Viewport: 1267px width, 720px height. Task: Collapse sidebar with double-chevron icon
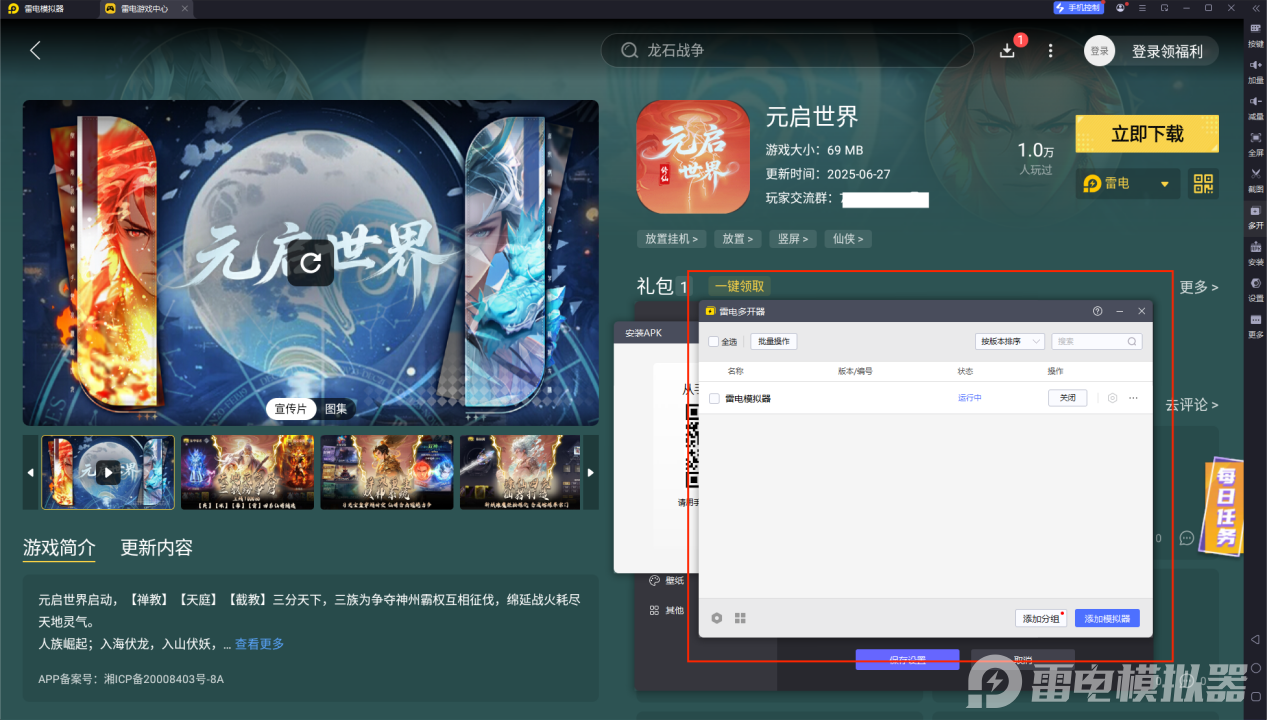(x=1256, y=8)
